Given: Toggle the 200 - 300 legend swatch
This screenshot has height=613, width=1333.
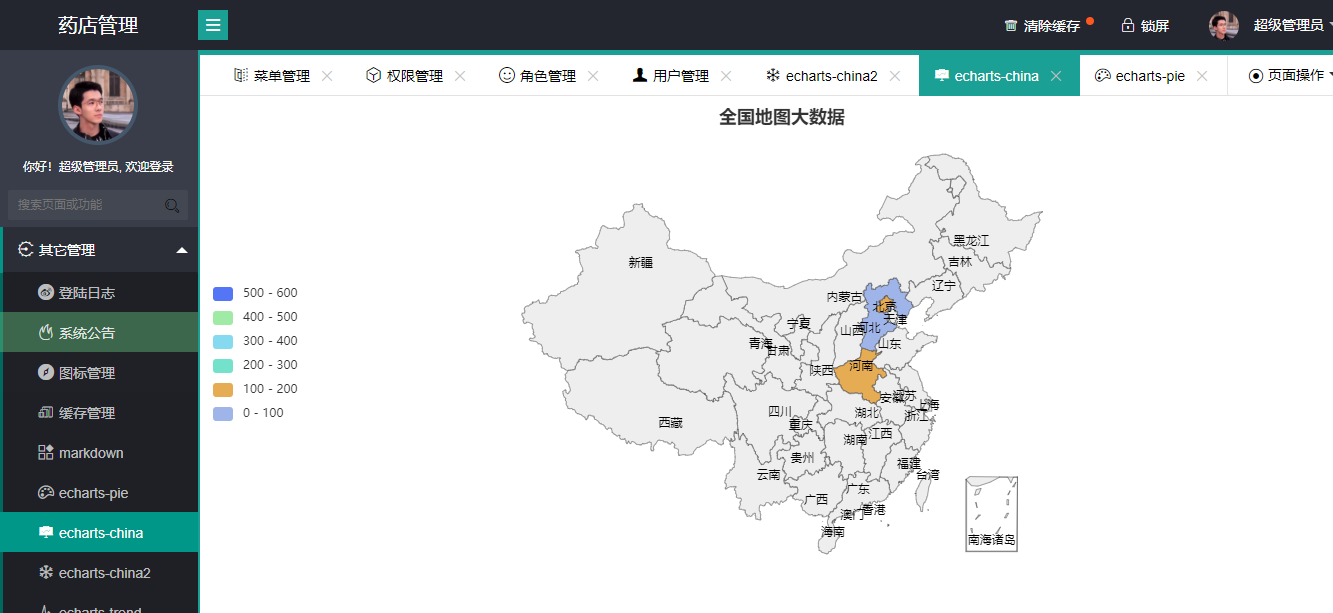Looking at the screenshot, I should coord(223,365).
